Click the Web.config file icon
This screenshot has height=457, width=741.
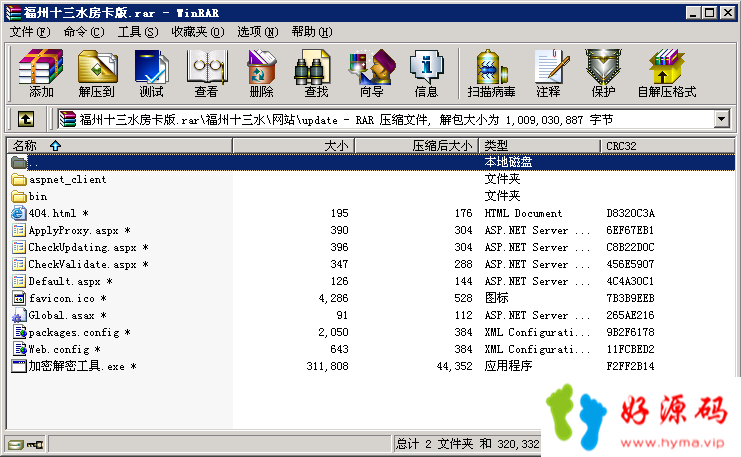click(x=20, y=349)
